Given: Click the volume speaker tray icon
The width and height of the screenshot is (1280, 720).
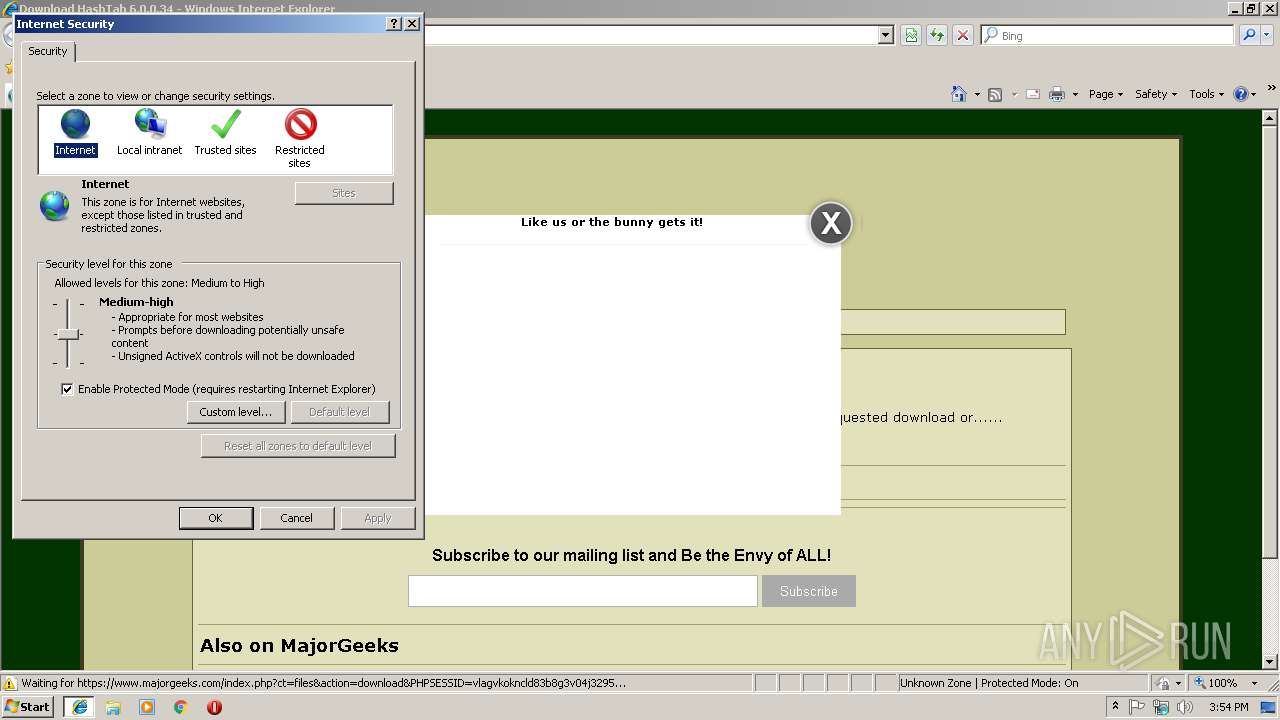Looking at the screenshot, I should pyautogui.click(x=1185, y=707).
